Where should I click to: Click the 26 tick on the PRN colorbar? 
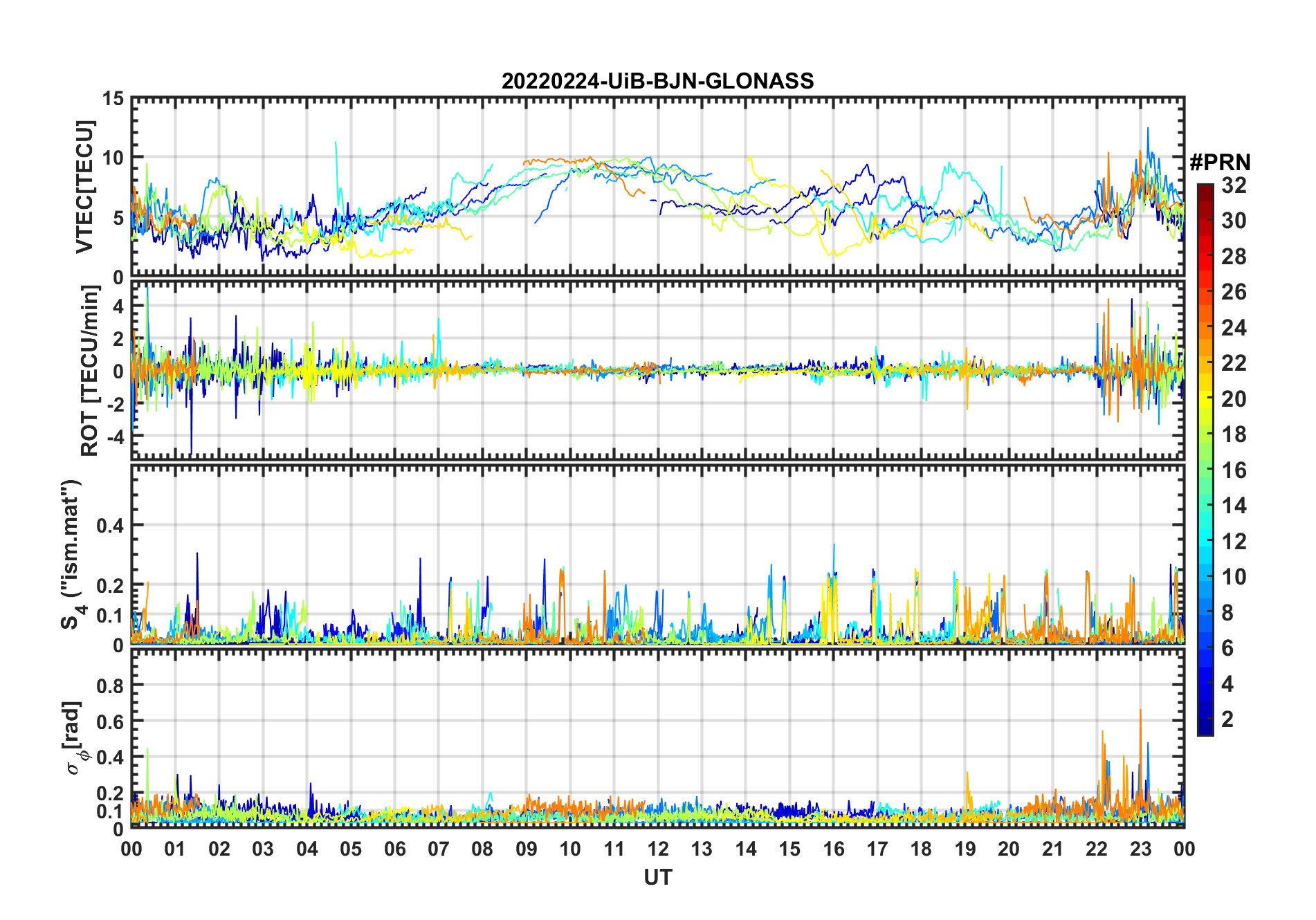pyautogui.click(x=1234, y=292)
